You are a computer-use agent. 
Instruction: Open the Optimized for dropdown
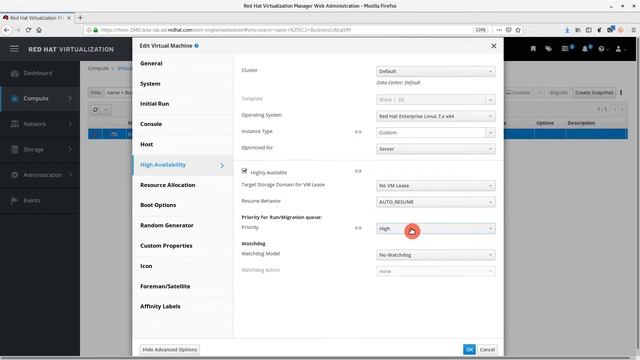436,149
